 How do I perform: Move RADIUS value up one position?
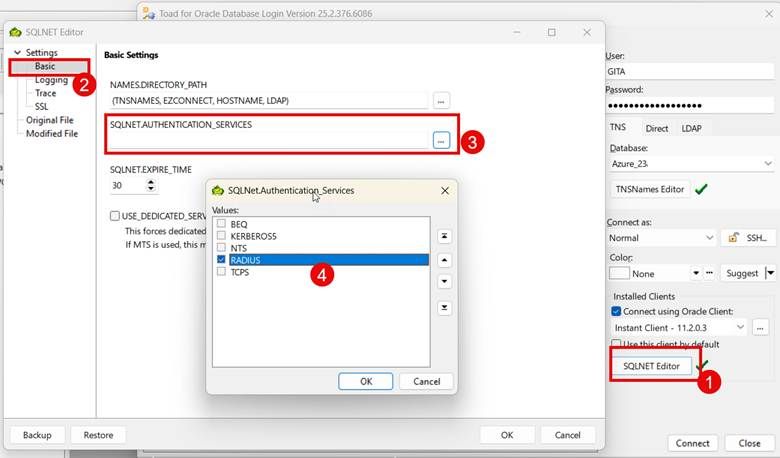coord(444,260)
